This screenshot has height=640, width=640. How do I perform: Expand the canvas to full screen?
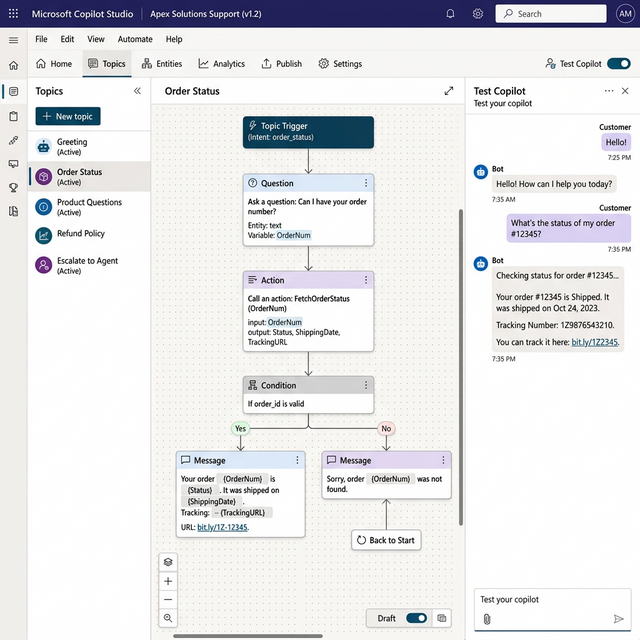coord(449,91)
